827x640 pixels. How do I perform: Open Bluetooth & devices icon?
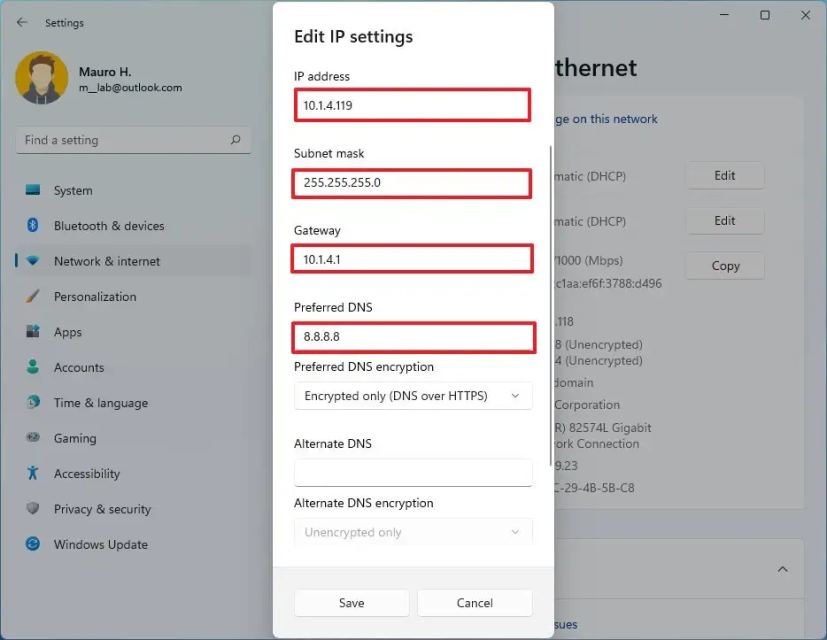(33, 226)
